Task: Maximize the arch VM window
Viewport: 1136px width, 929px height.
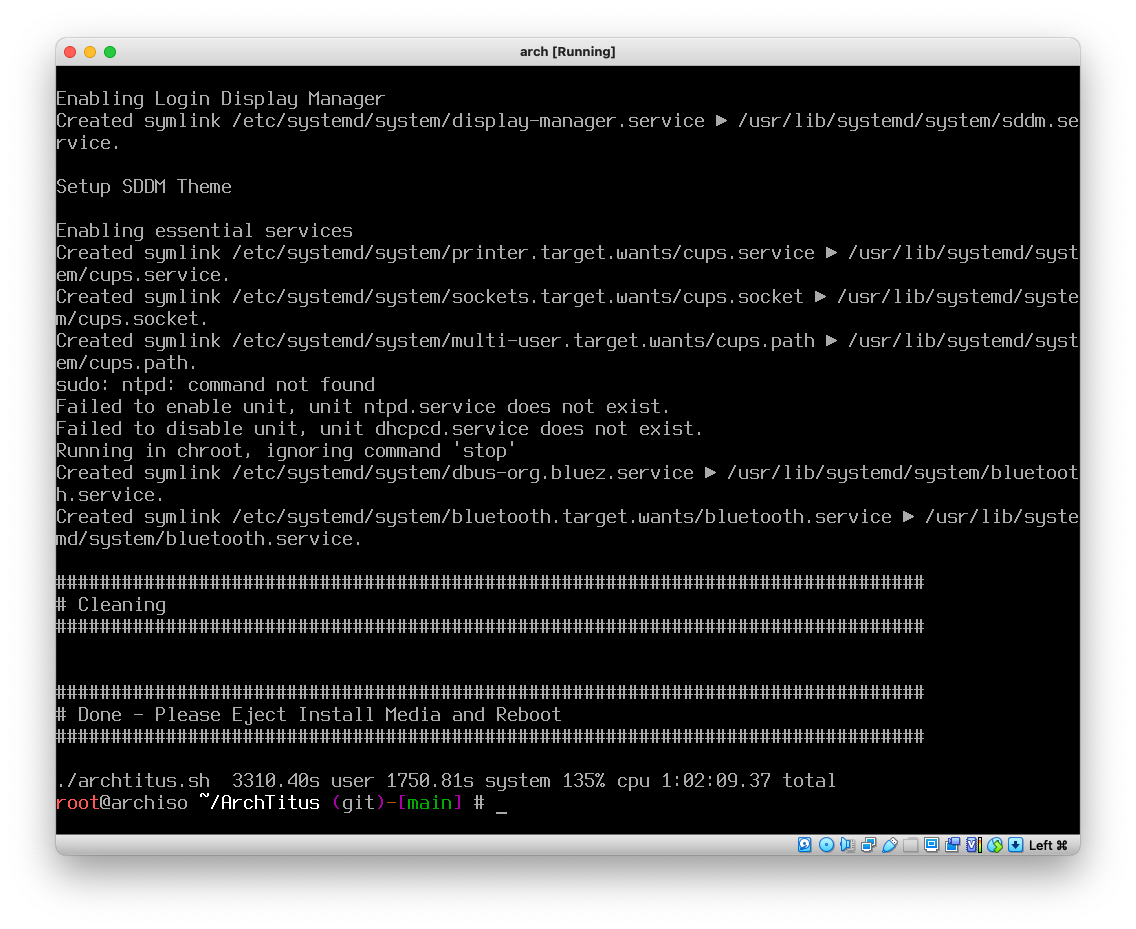Action: tap(110, 52)
